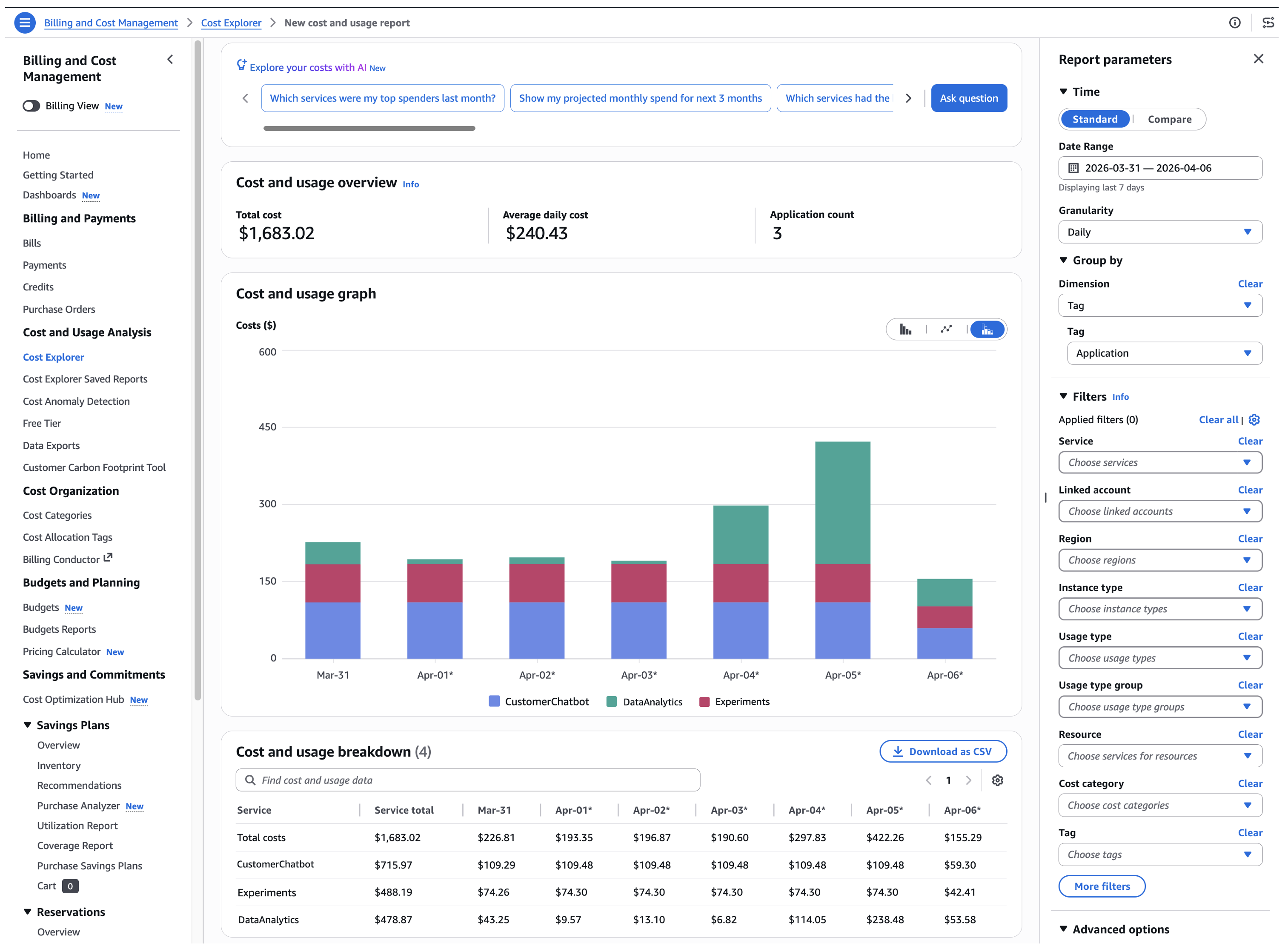Open the Granularity Daily dropdown
The height and width of the screenshot is (952, 1288).
coord(1159,232)
